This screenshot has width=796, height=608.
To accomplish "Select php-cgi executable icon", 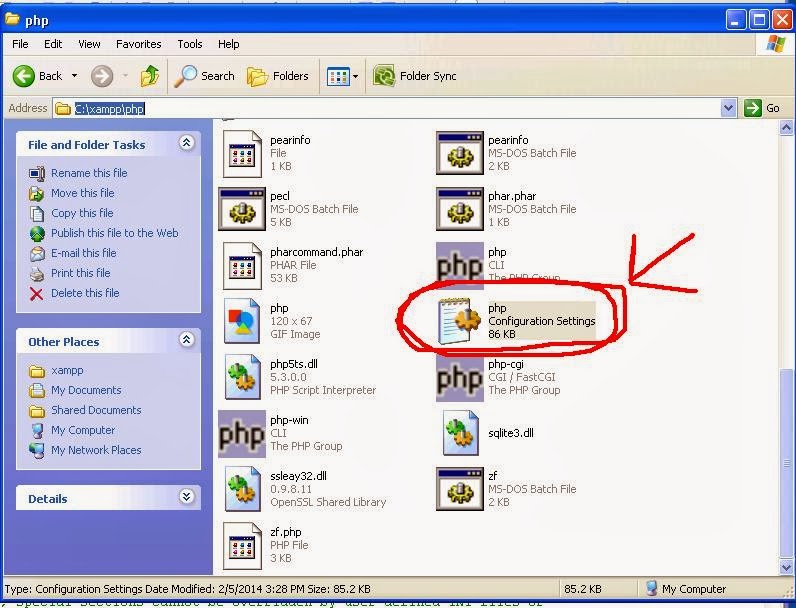I will point(460,378).
